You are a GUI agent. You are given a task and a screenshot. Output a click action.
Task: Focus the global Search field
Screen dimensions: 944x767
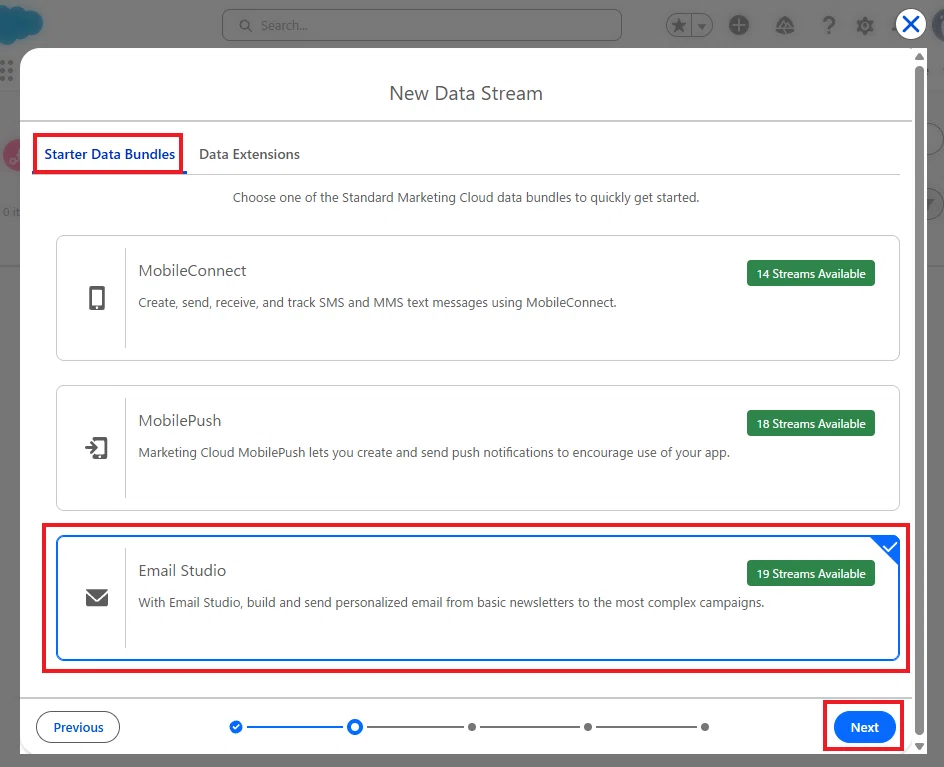pyautogui.click(x=421, y=25)
